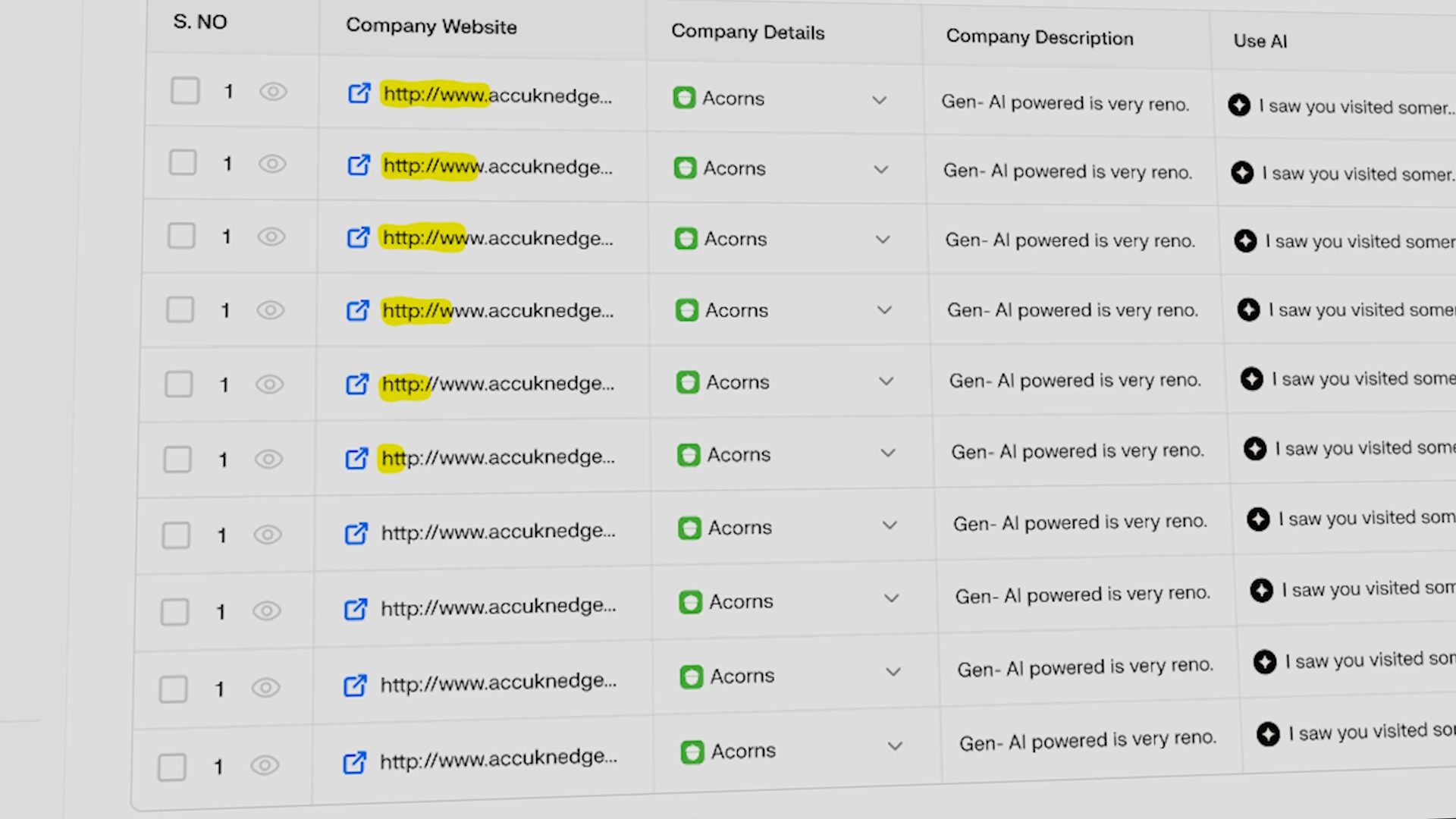Expand Acorns dropdown chevron in eighth row
Screen dimensions: 1456x819
tap(892, 598)
